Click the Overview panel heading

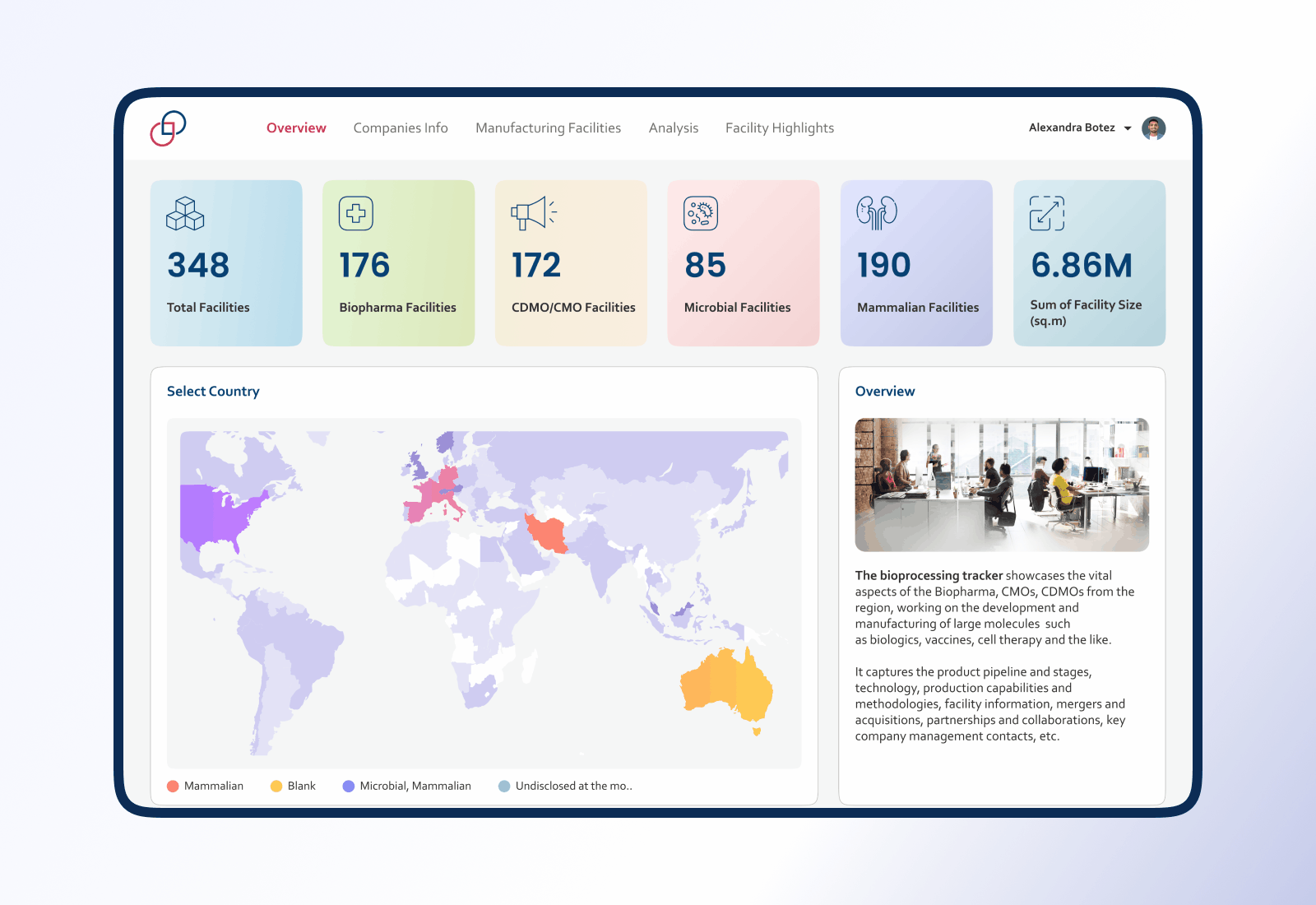point(885,392)
